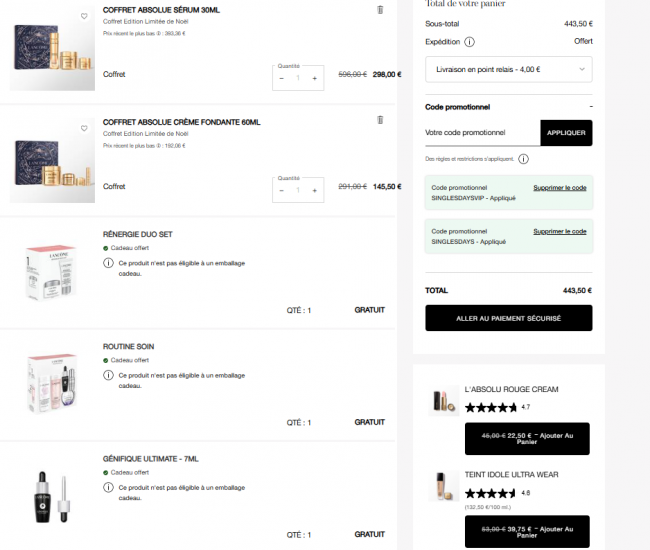Favorite the Coffret Absolue Crème Fondante
This screenshot has width=650, height=550.
point(84,128)
